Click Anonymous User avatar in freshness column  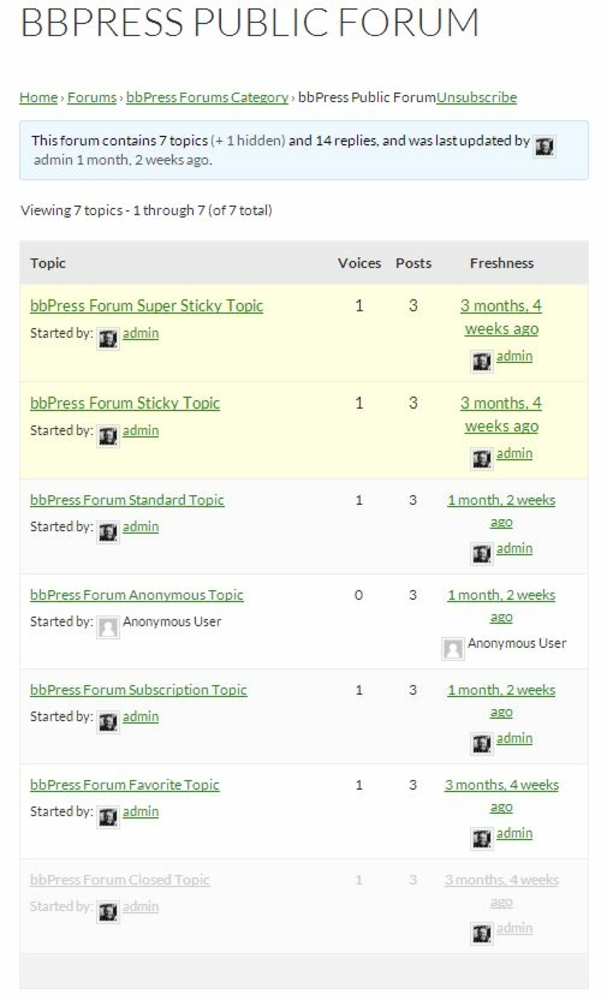click(453, 649)
